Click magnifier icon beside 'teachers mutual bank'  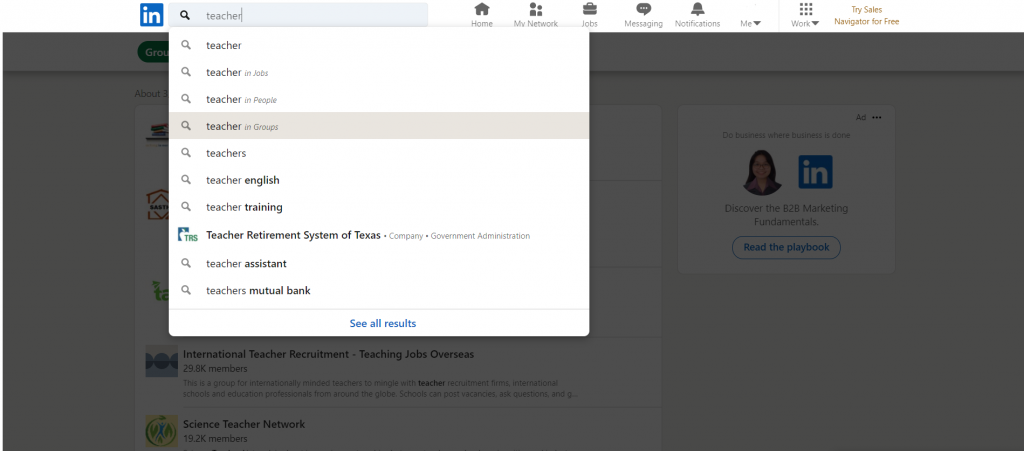point(186,290)
